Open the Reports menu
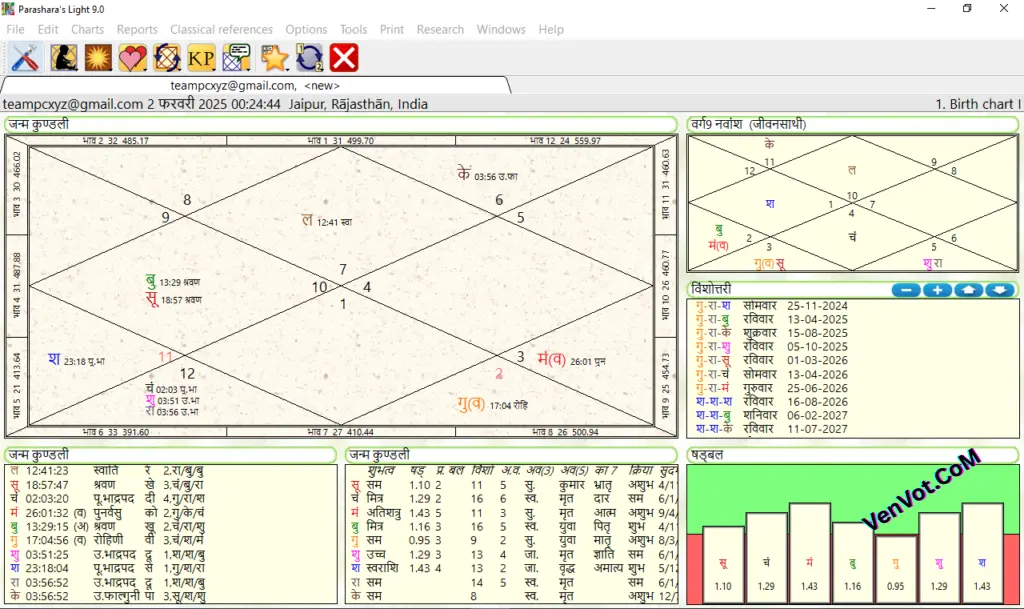The image size is (1024, 609). click(x=137, y=29)
